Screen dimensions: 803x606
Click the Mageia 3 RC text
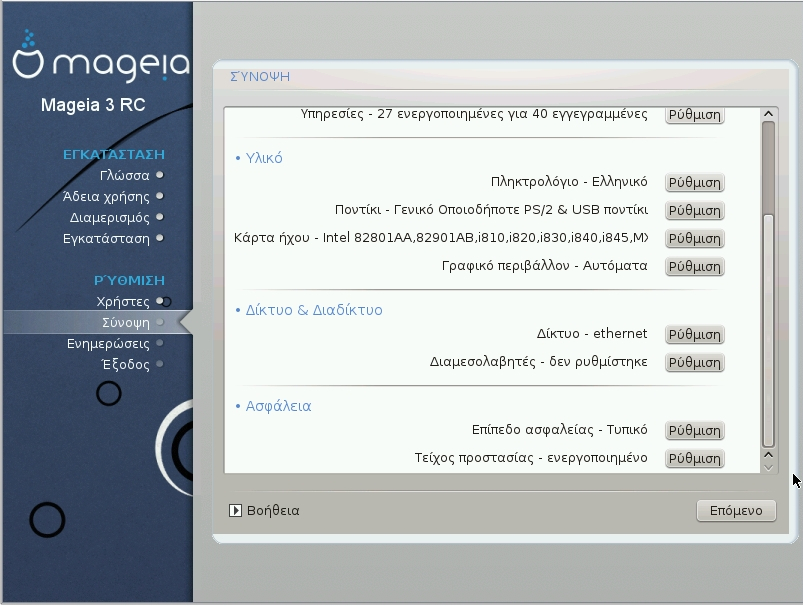click(x=93, y=105)
